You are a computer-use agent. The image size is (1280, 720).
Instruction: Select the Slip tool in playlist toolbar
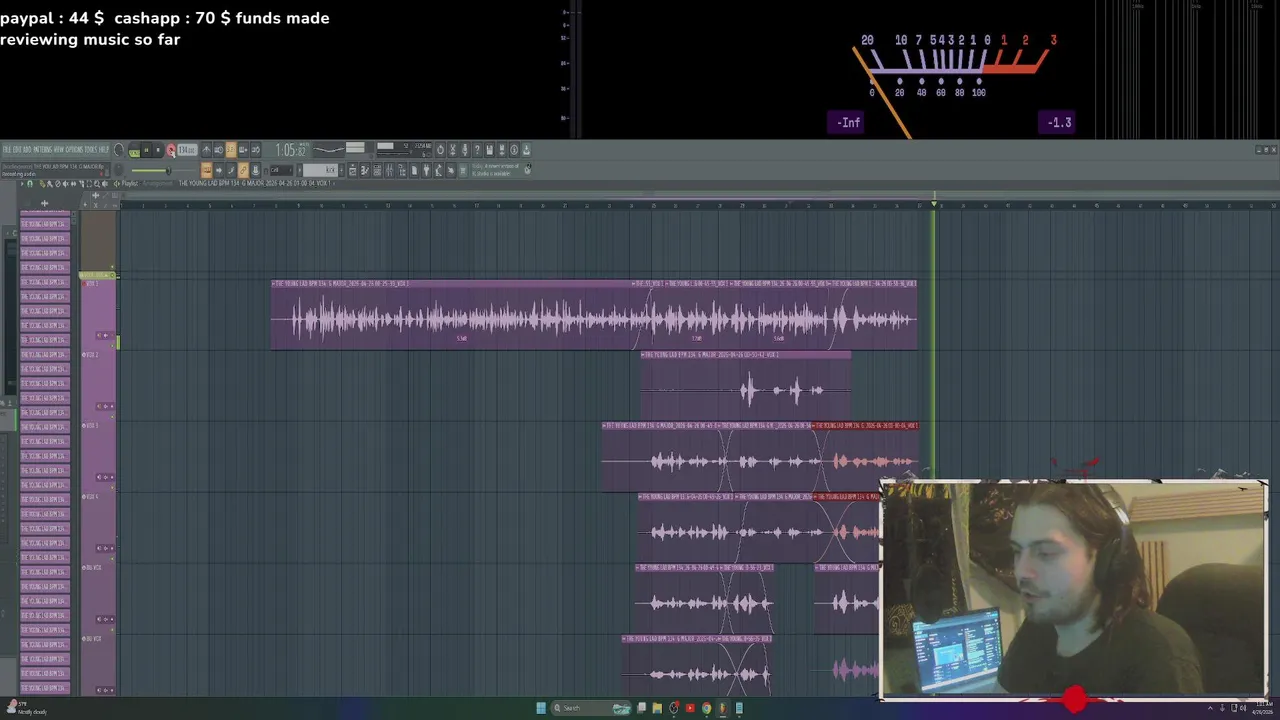[x=73, y=184]
